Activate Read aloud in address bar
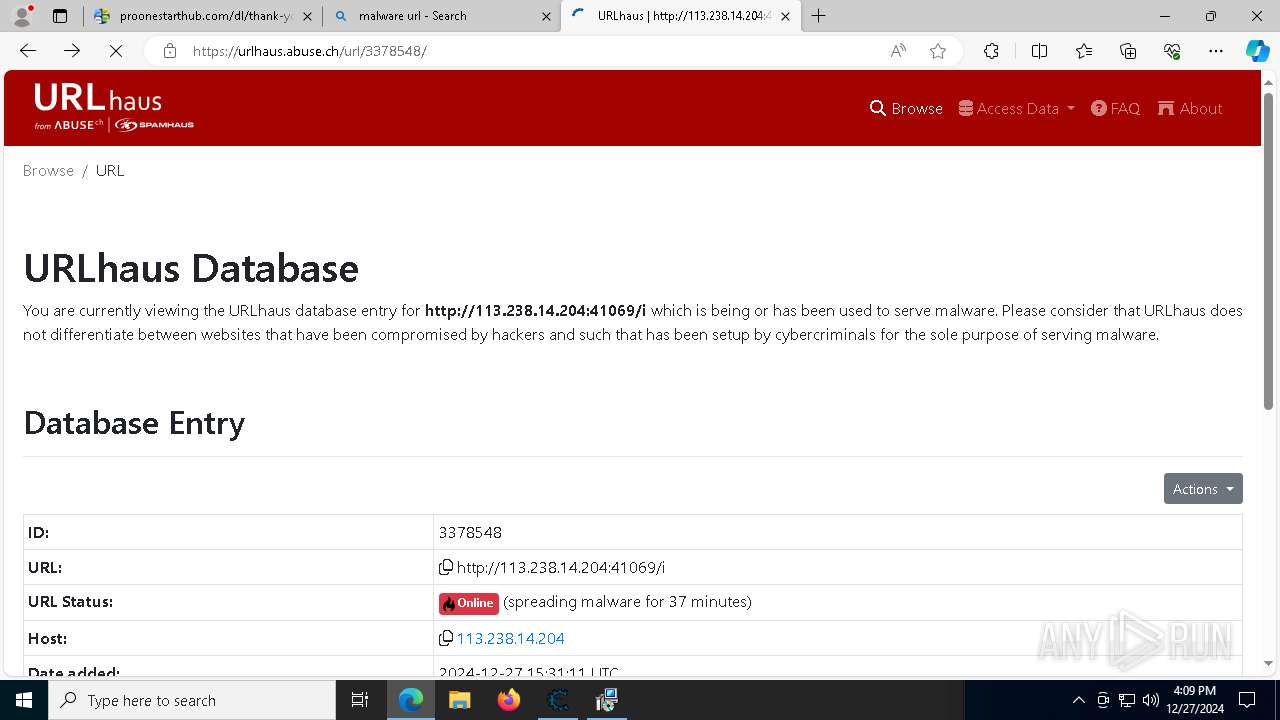 pyautogui.click(x=898, y=51)
